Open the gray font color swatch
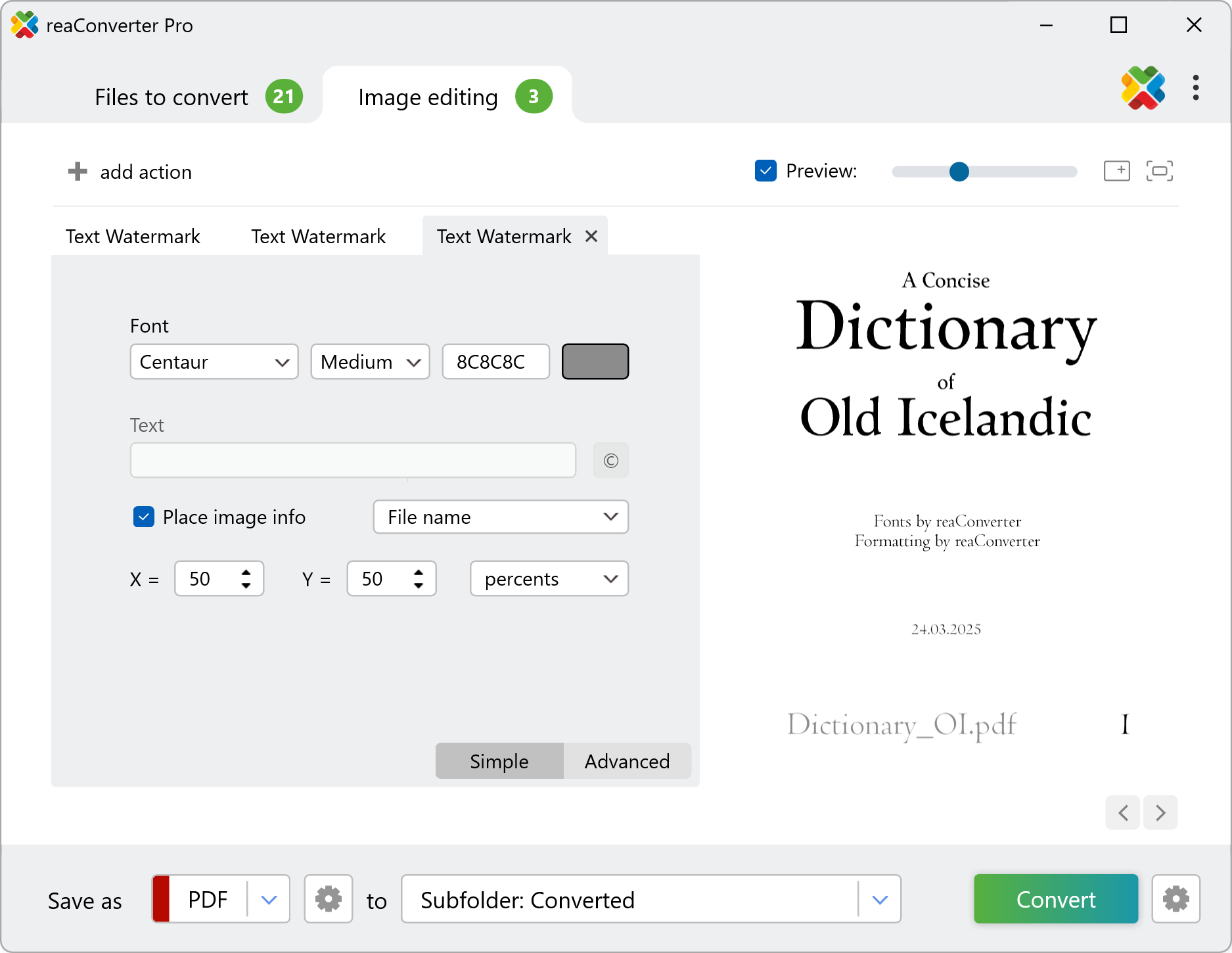The image size is (1232, 953). coord(595,362)
